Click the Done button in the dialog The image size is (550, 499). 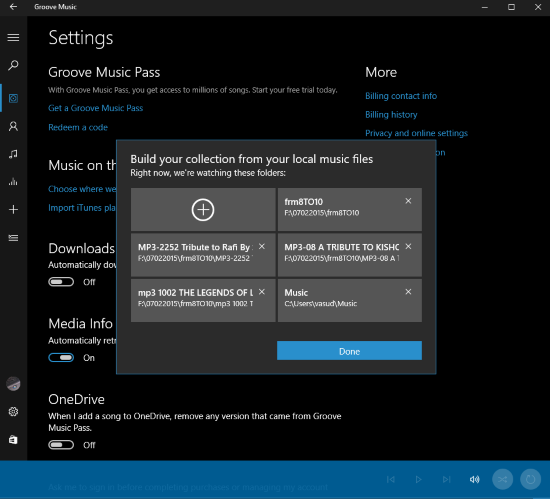pos(349,351)
